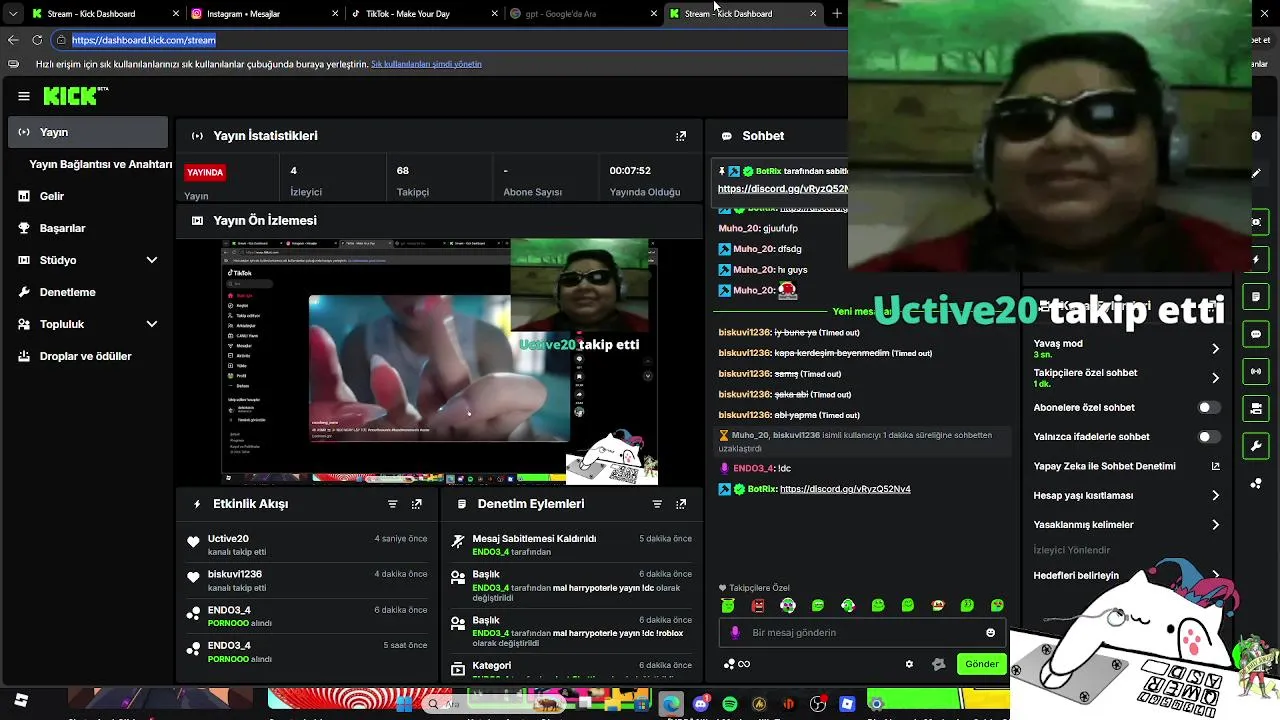Open Yayın Bağlantısı ve Anahtarı
Screen dimensions: 1280x720
101,164
